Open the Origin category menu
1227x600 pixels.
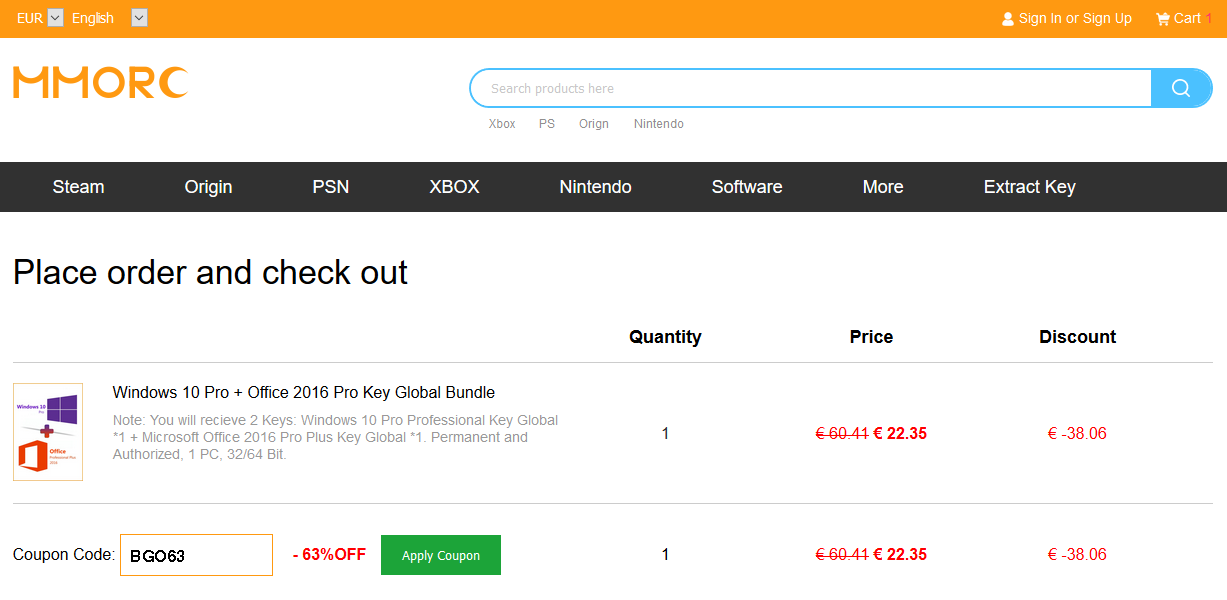(208, 187)
